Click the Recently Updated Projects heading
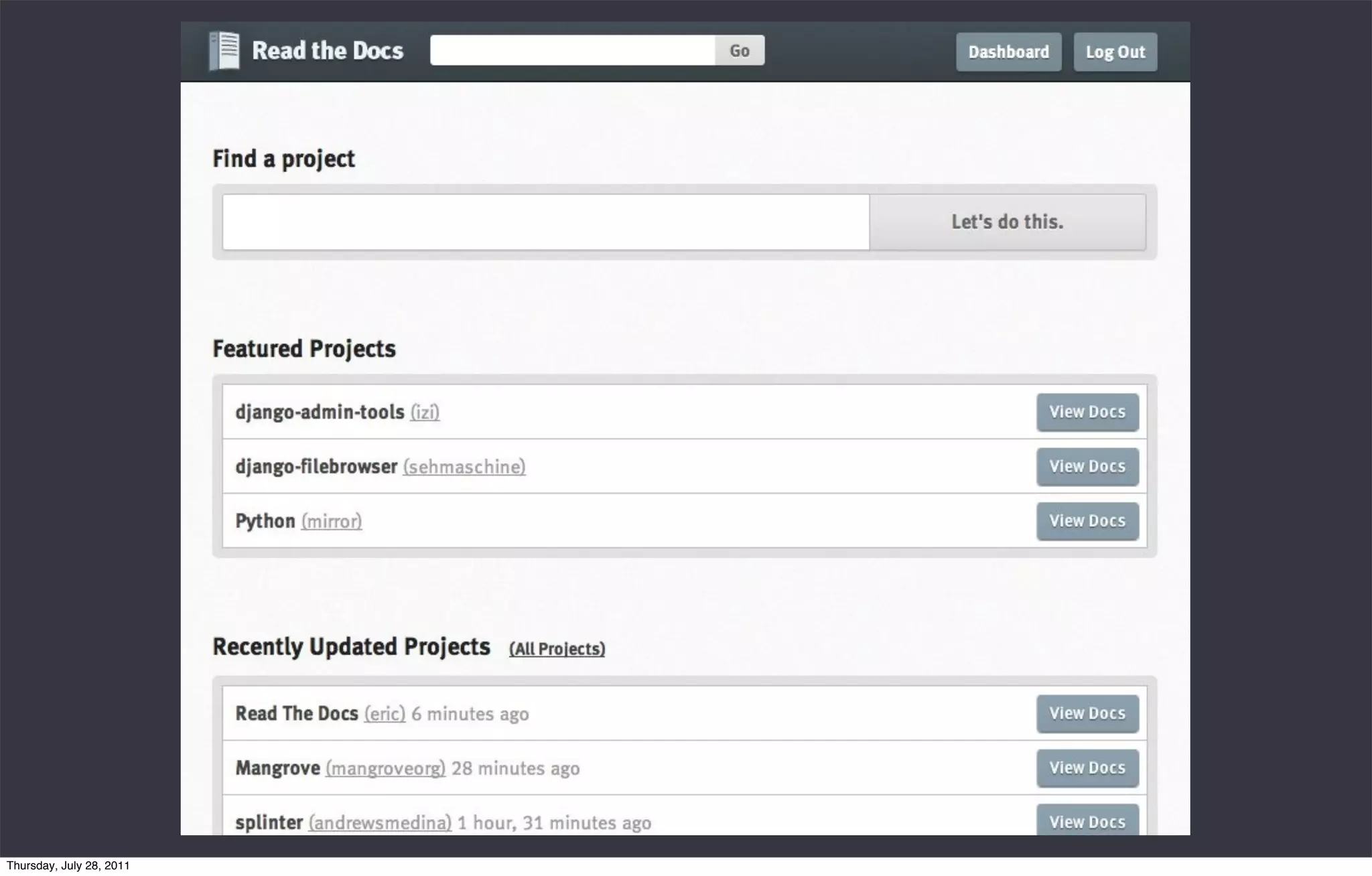1372x876 pixels. (x=352, y=647)
